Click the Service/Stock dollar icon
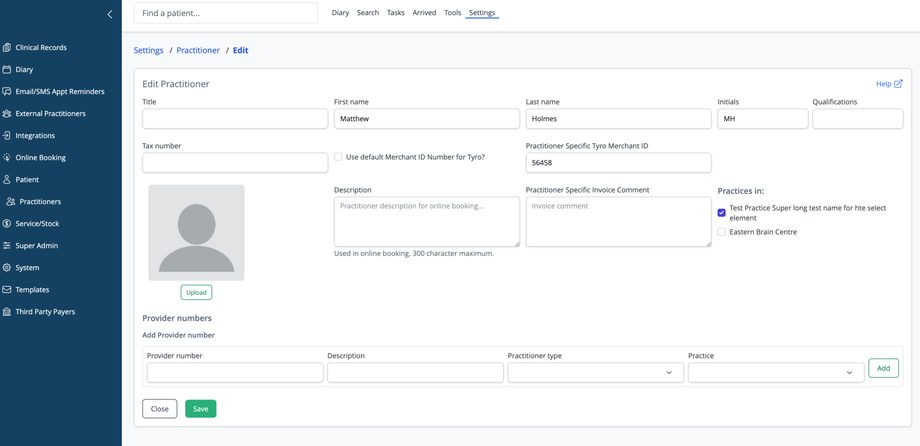The width and height of the screenshot is (920, 446). tap(7, 224)
